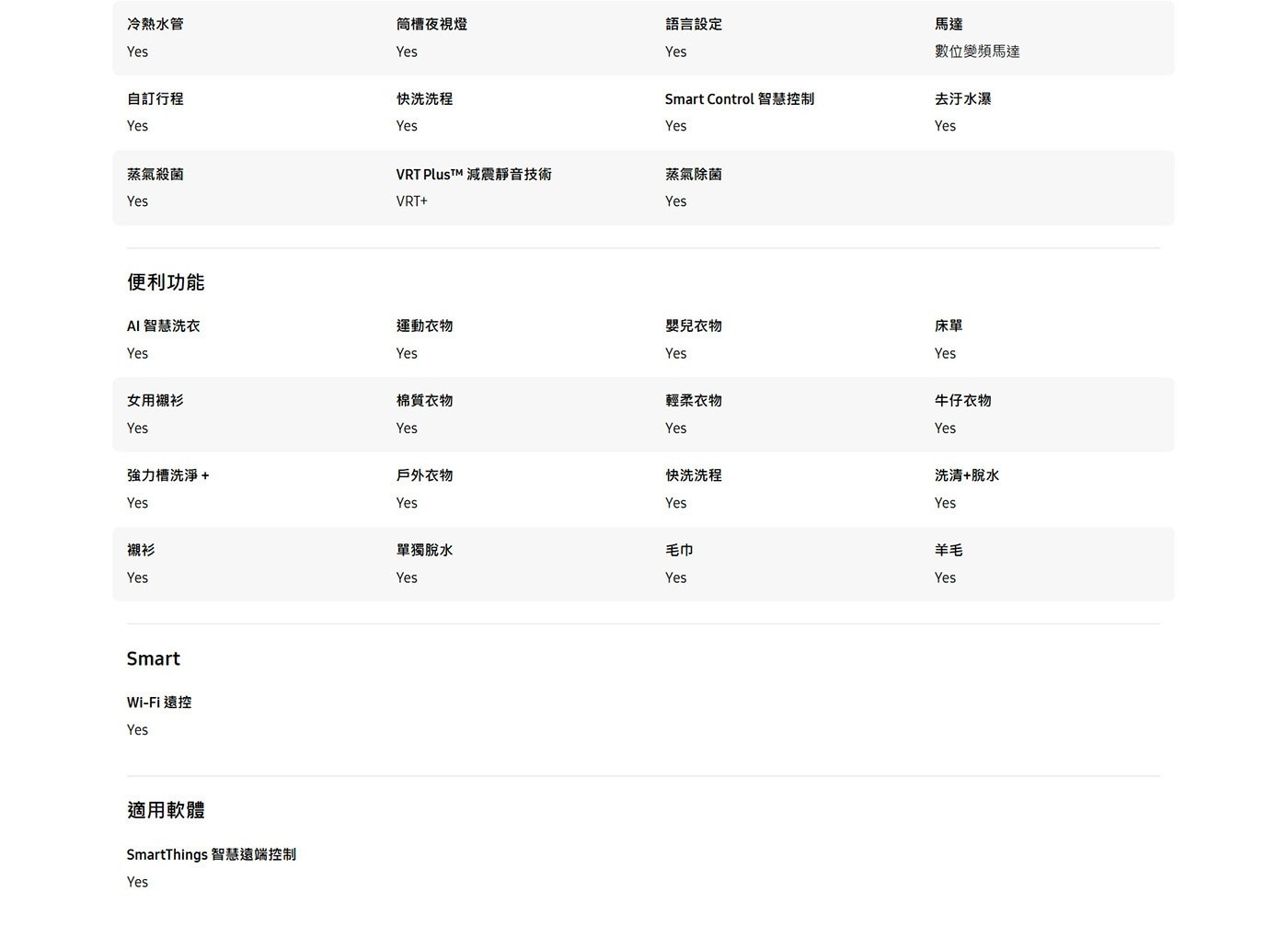The image size is (1288, 937).
Task: Select the 強力槽洗淨 + label
Action: 168,475
